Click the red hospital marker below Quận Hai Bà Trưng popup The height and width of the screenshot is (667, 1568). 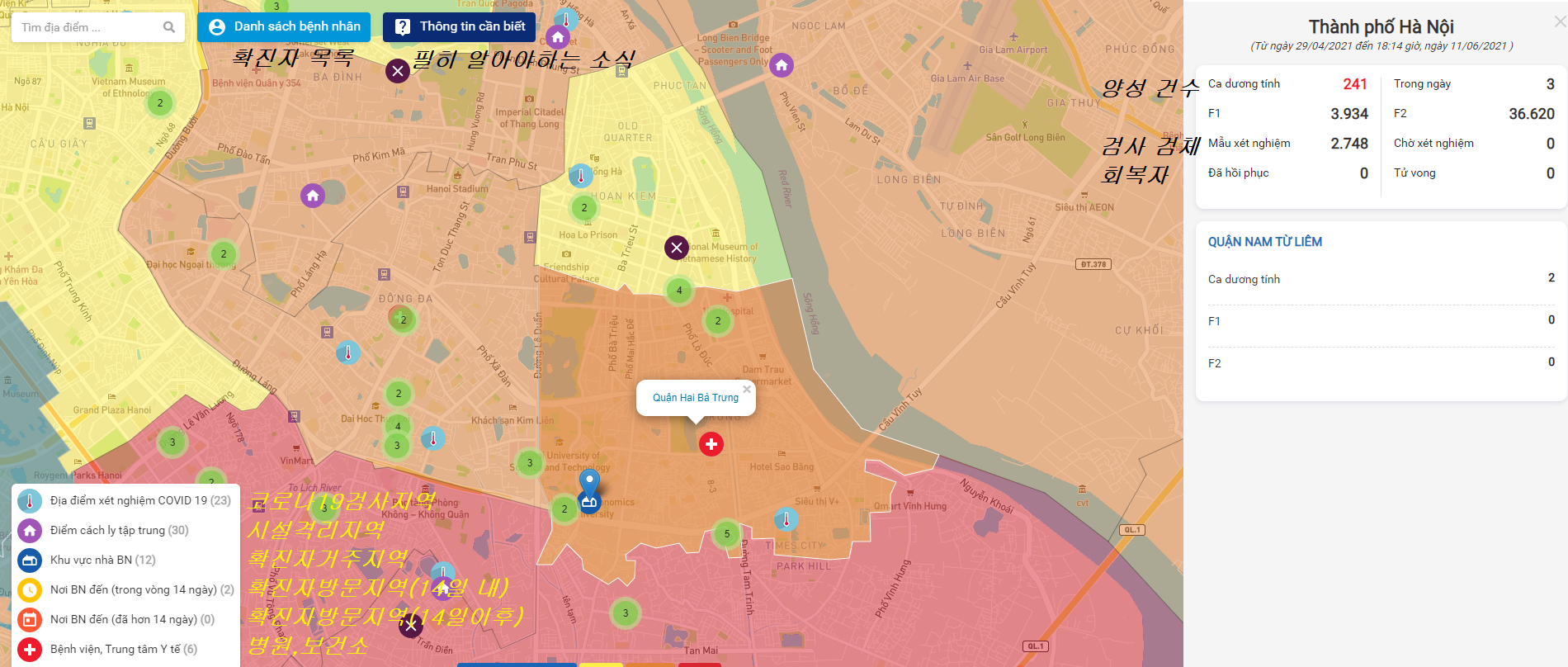[711, 444]
